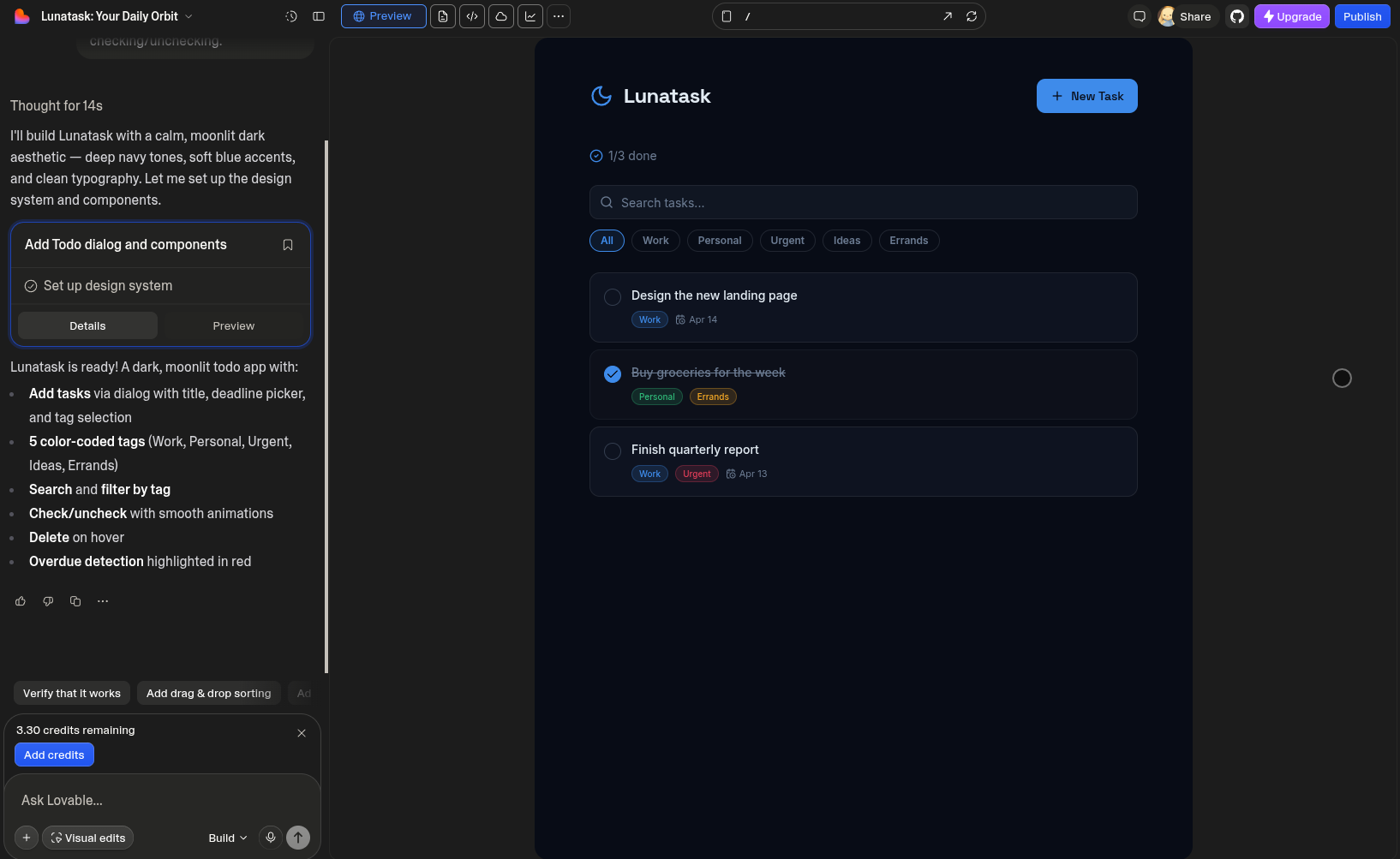This screenshot has height=859, width=1400.
Task: Filter tasks by Urgent tag
Action: (x=787, y=241)
